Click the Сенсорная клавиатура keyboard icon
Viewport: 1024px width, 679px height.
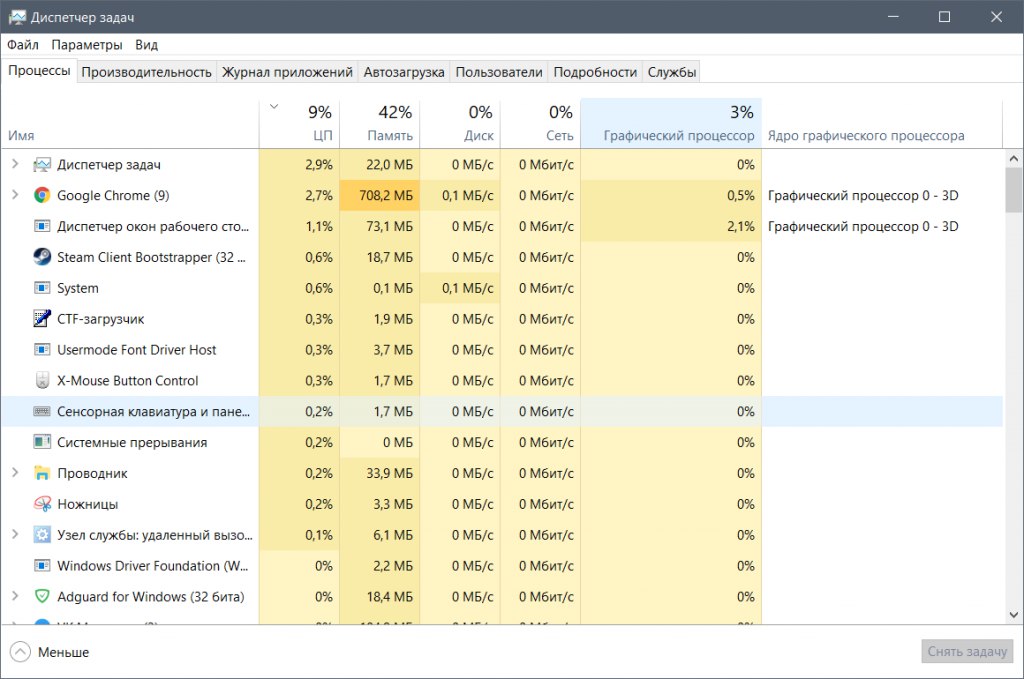tap(42, 411)
